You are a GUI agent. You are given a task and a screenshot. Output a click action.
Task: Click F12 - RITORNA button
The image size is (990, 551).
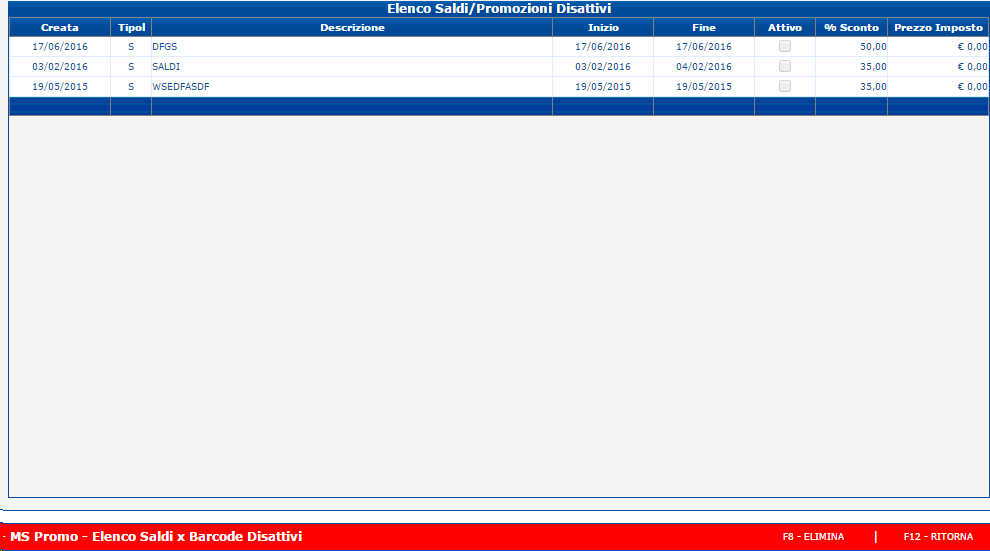[x=938, y=536]
